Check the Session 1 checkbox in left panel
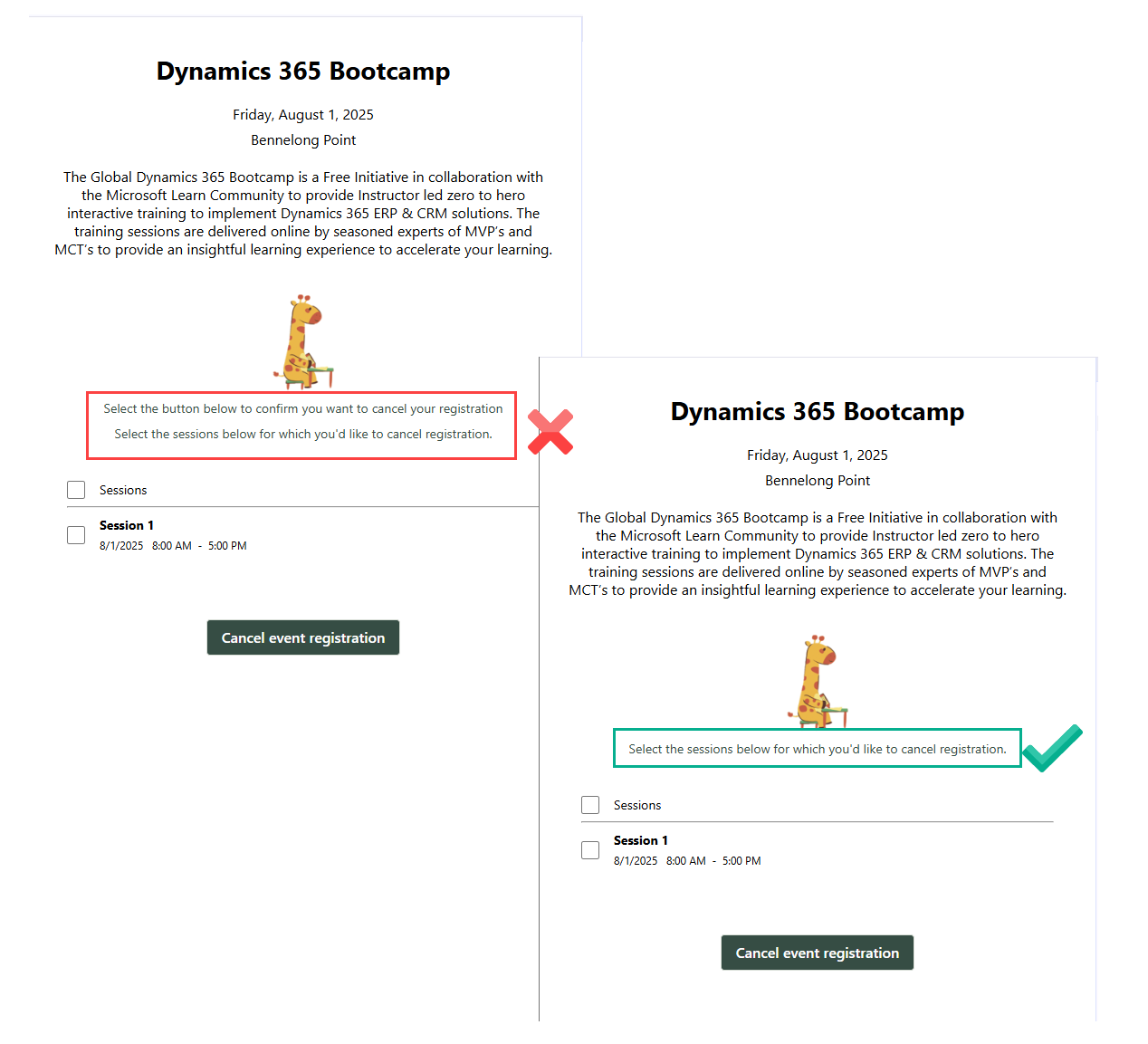 coord(76,535)
